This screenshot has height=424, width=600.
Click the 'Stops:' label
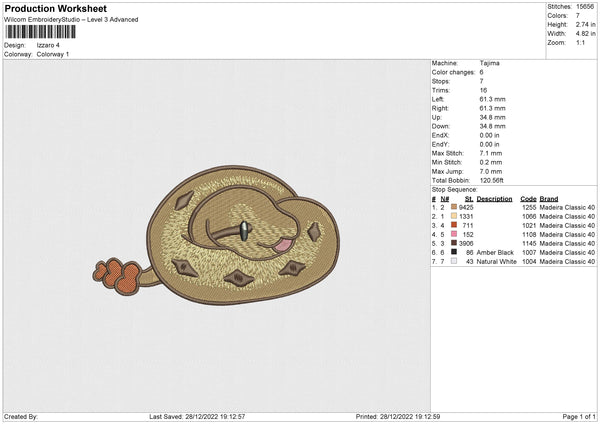(x=441, y=82)
